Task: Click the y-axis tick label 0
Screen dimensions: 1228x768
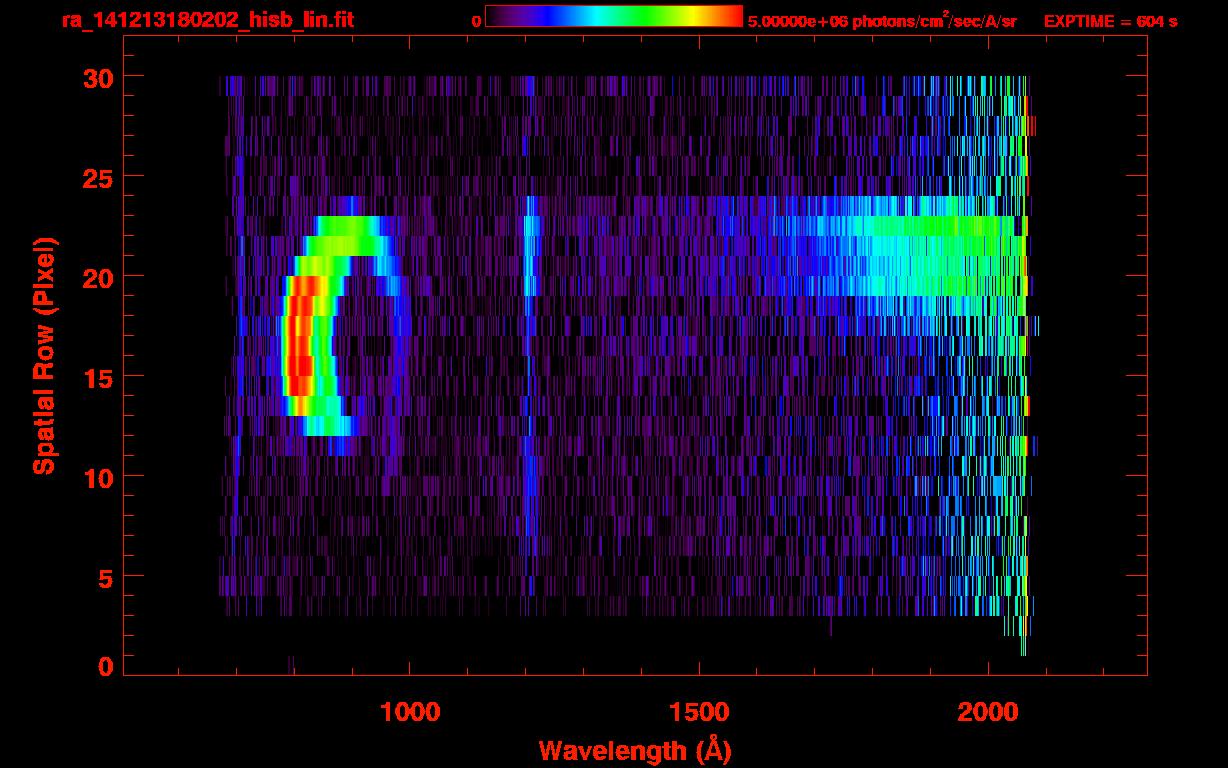Action: 104,666
